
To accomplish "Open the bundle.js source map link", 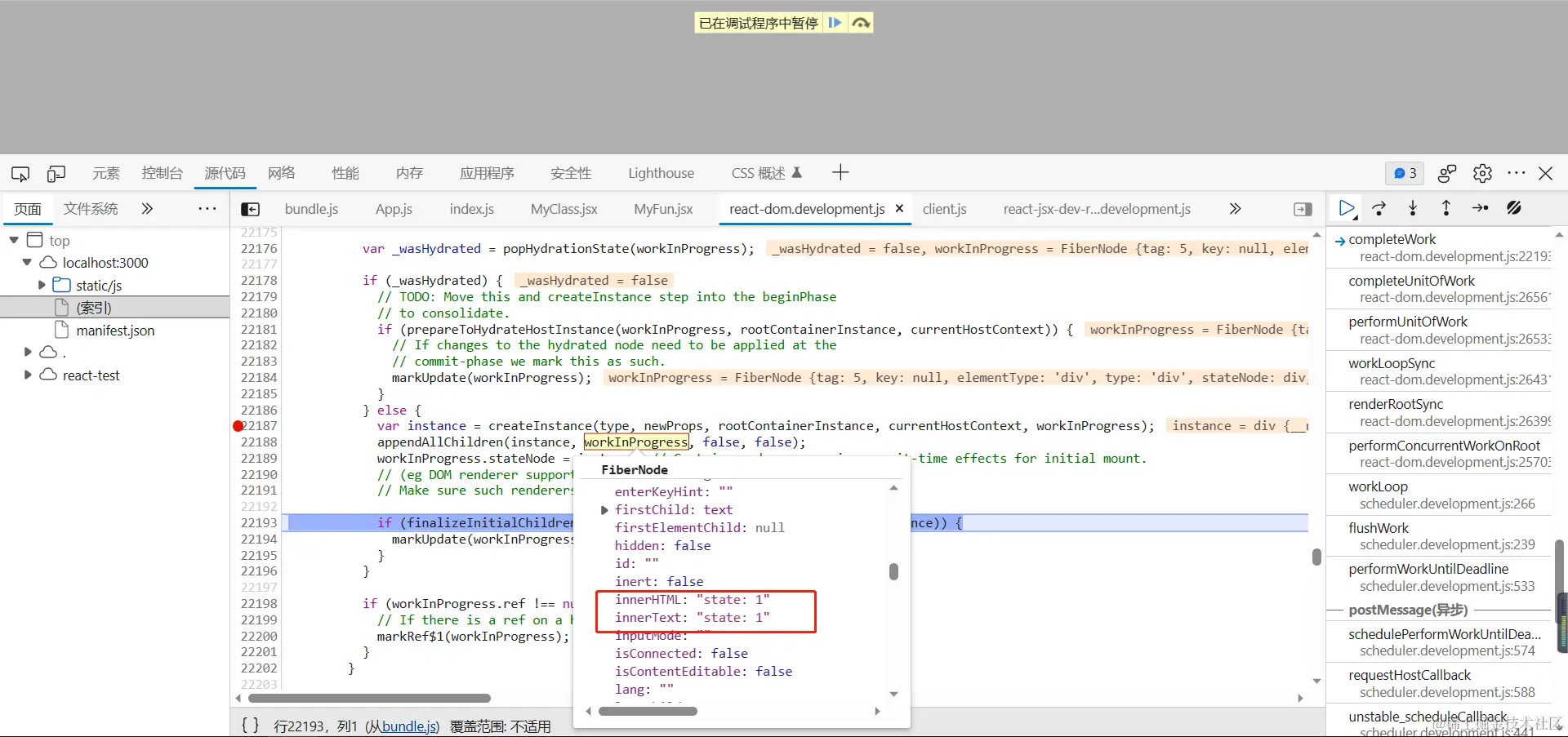I will click(410, 726).
